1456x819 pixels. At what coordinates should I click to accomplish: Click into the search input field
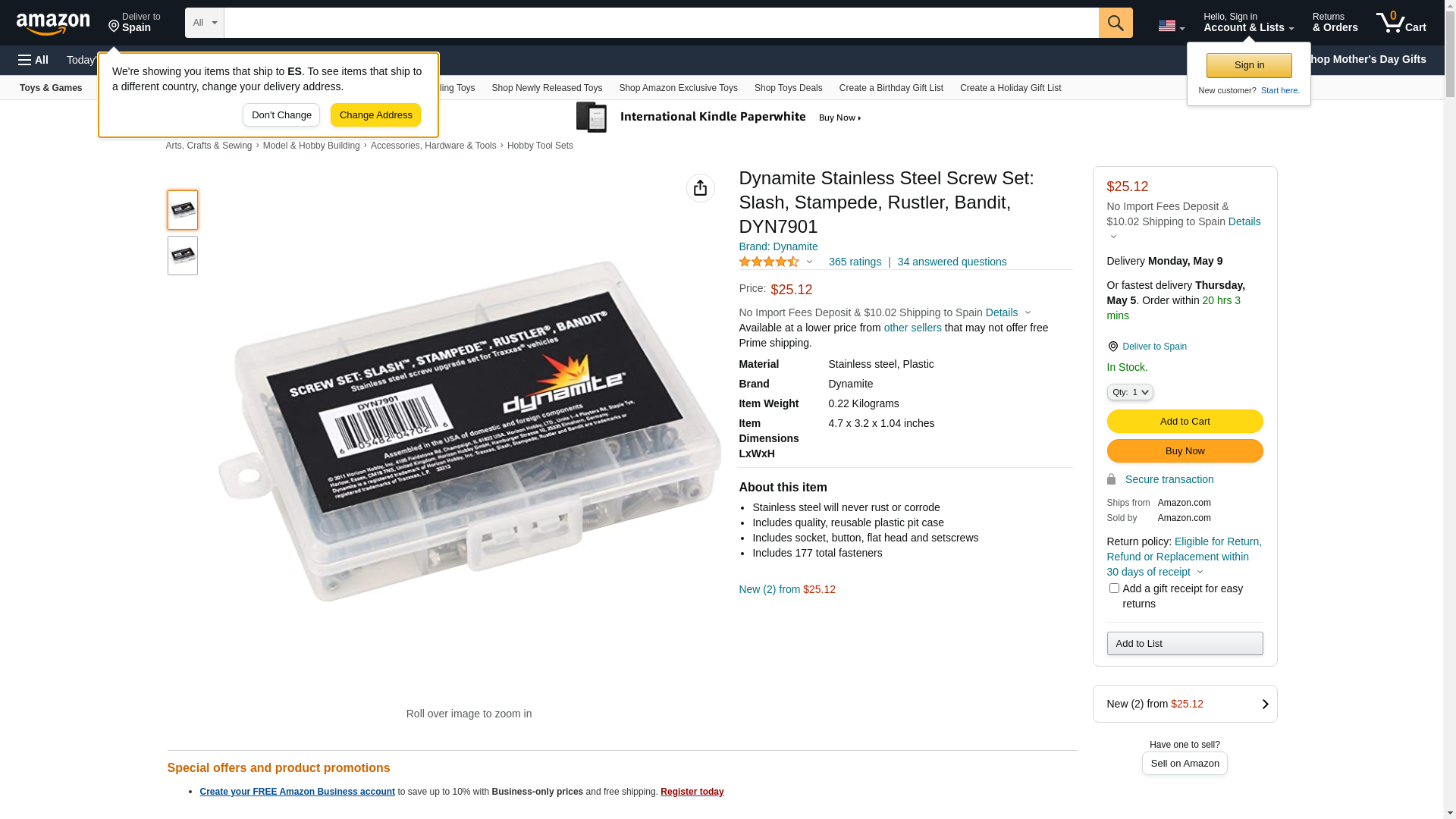click(661, 23)
